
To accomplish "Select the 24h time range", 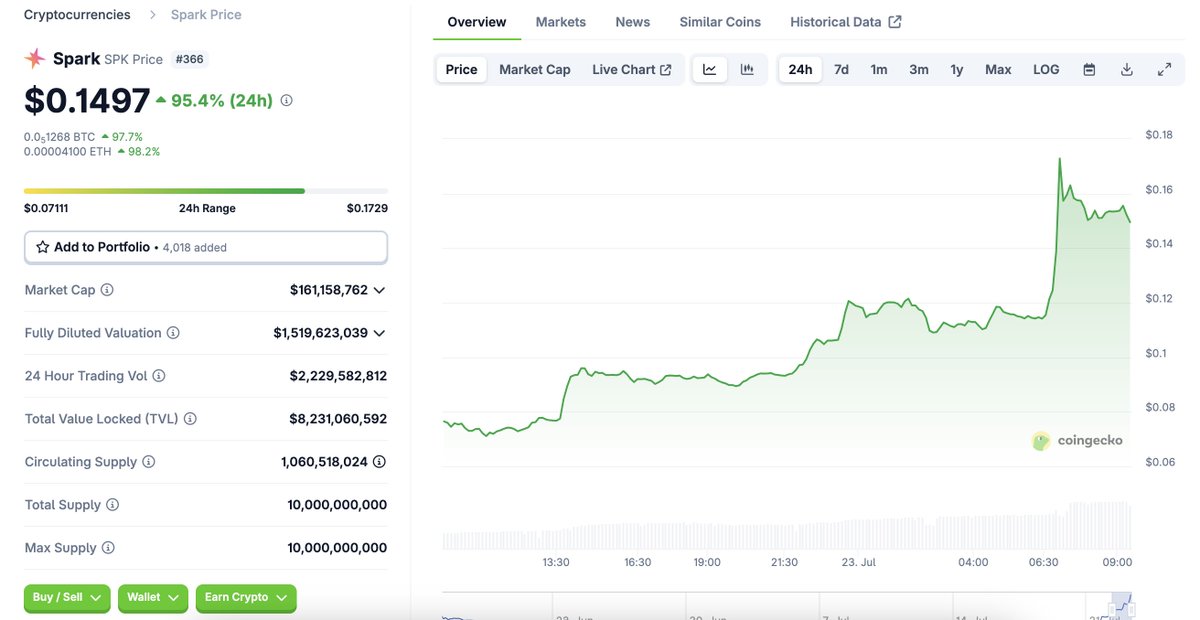I will tap(800, 70).
